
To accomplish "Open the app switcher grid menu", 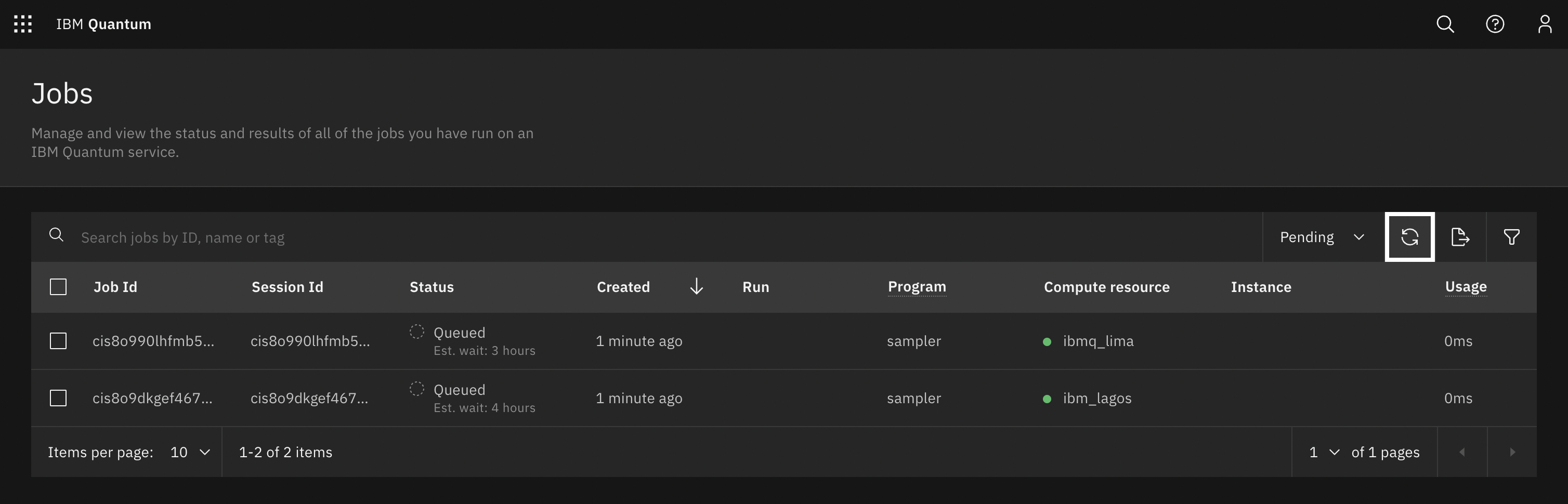I will [x=23, y=24].
